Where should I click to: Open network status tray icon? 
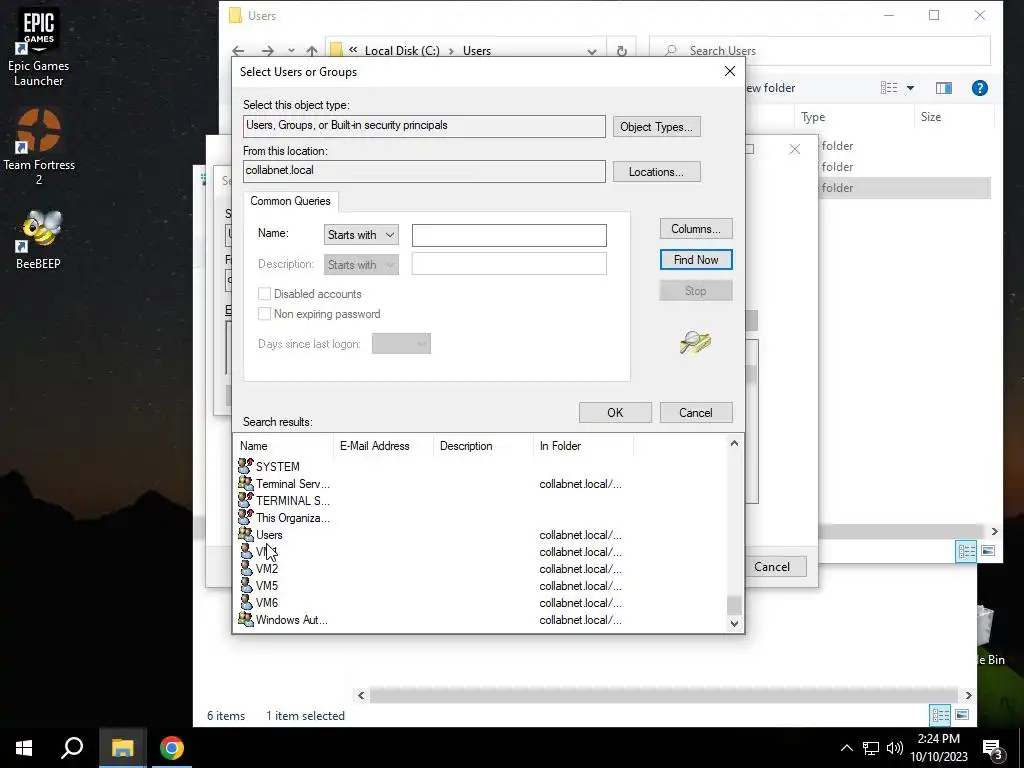click(871, 748)
